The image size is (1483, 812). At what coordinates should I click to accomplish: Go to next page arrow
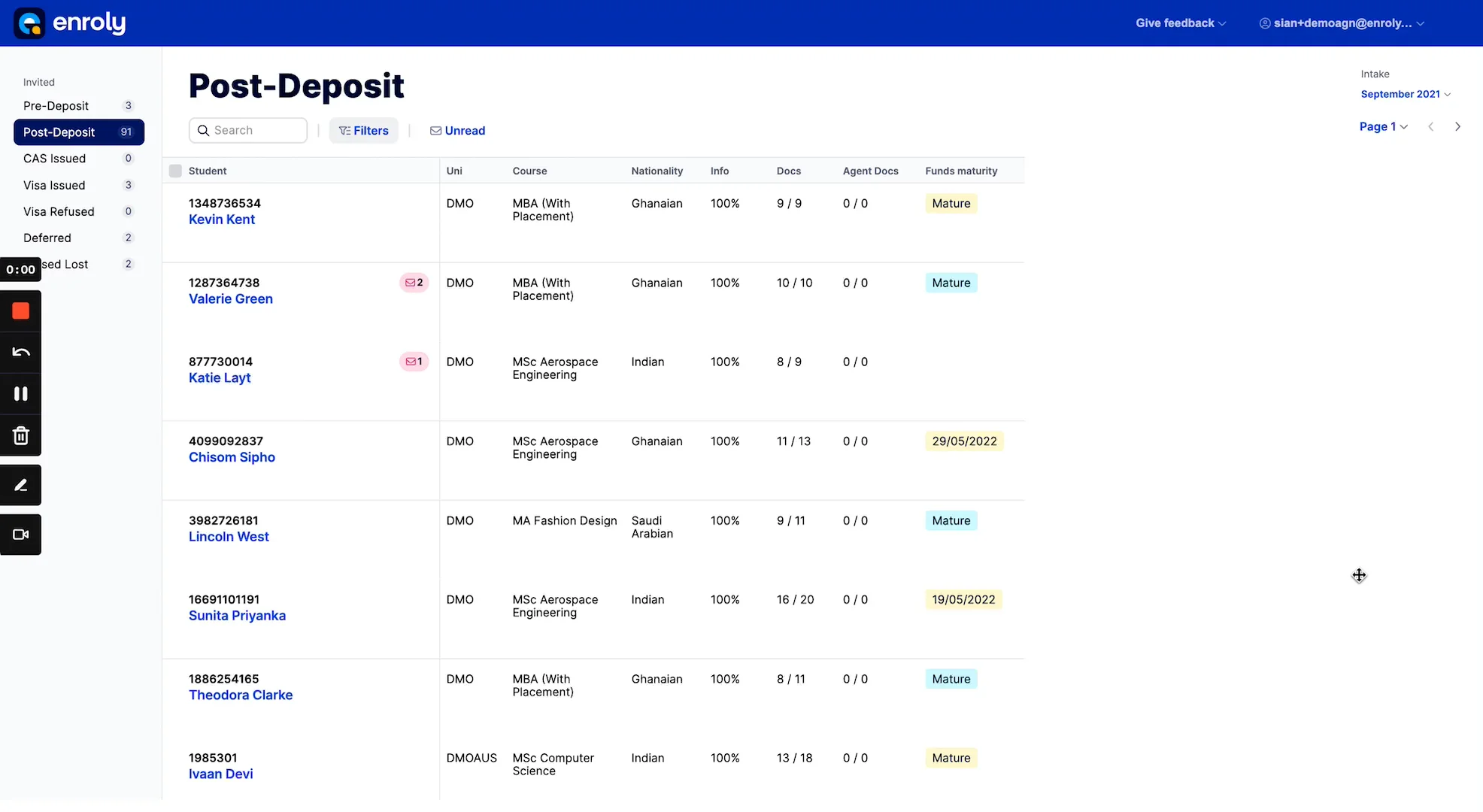pyautogui.click(x=1457, y=127)
